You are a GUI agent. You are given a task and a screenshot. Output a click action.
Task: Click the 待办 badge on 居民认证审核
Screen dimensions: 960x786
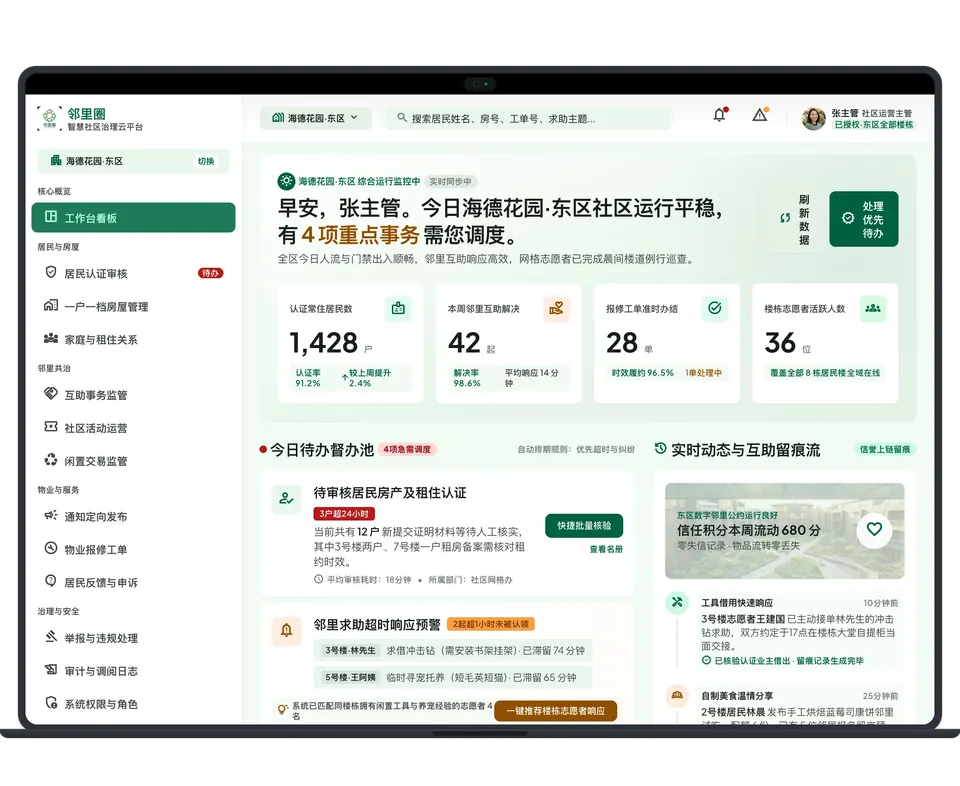tap(210, 273)
